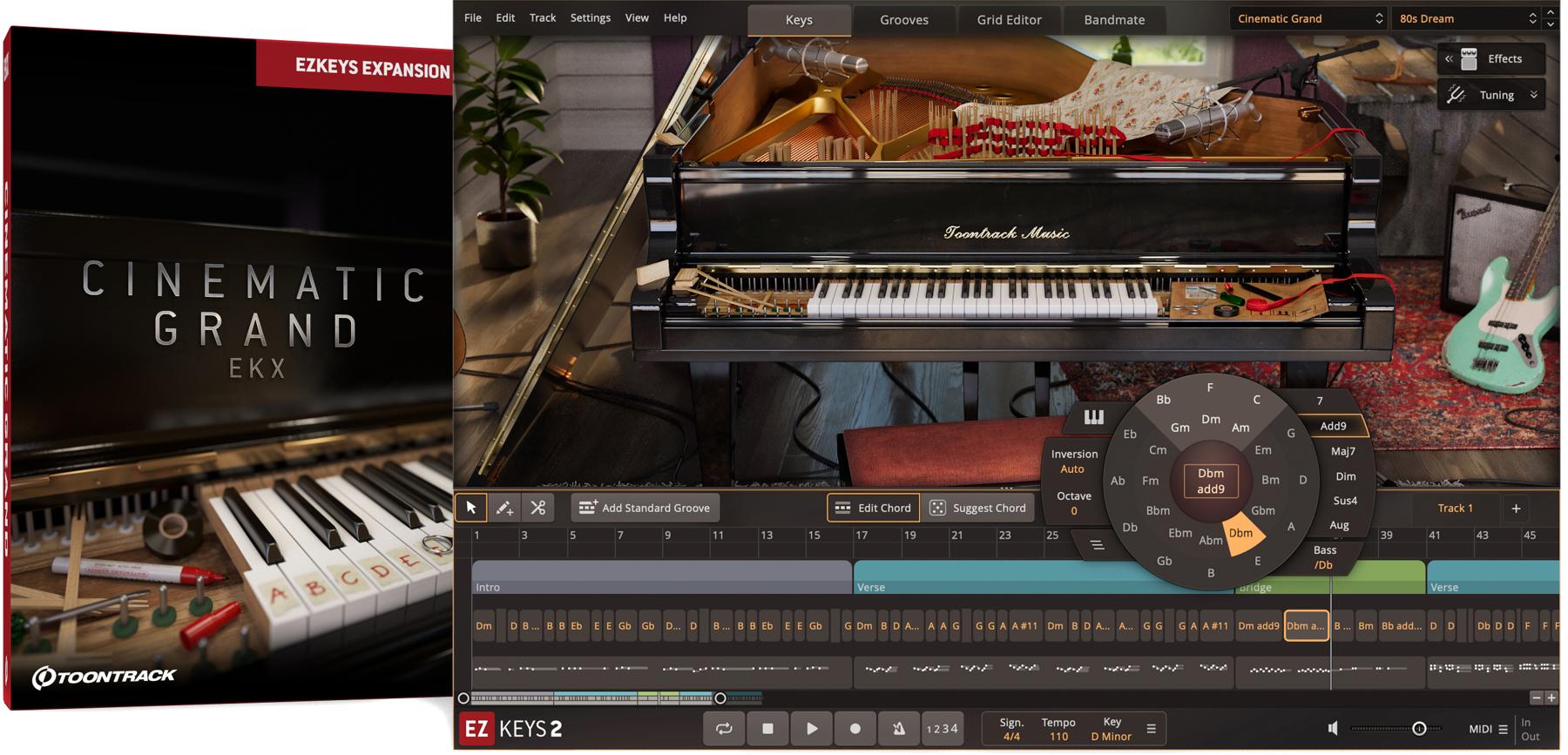
Task: Open the Cinematic Grand library dropdown
Action: click(x=1308, y=18)
